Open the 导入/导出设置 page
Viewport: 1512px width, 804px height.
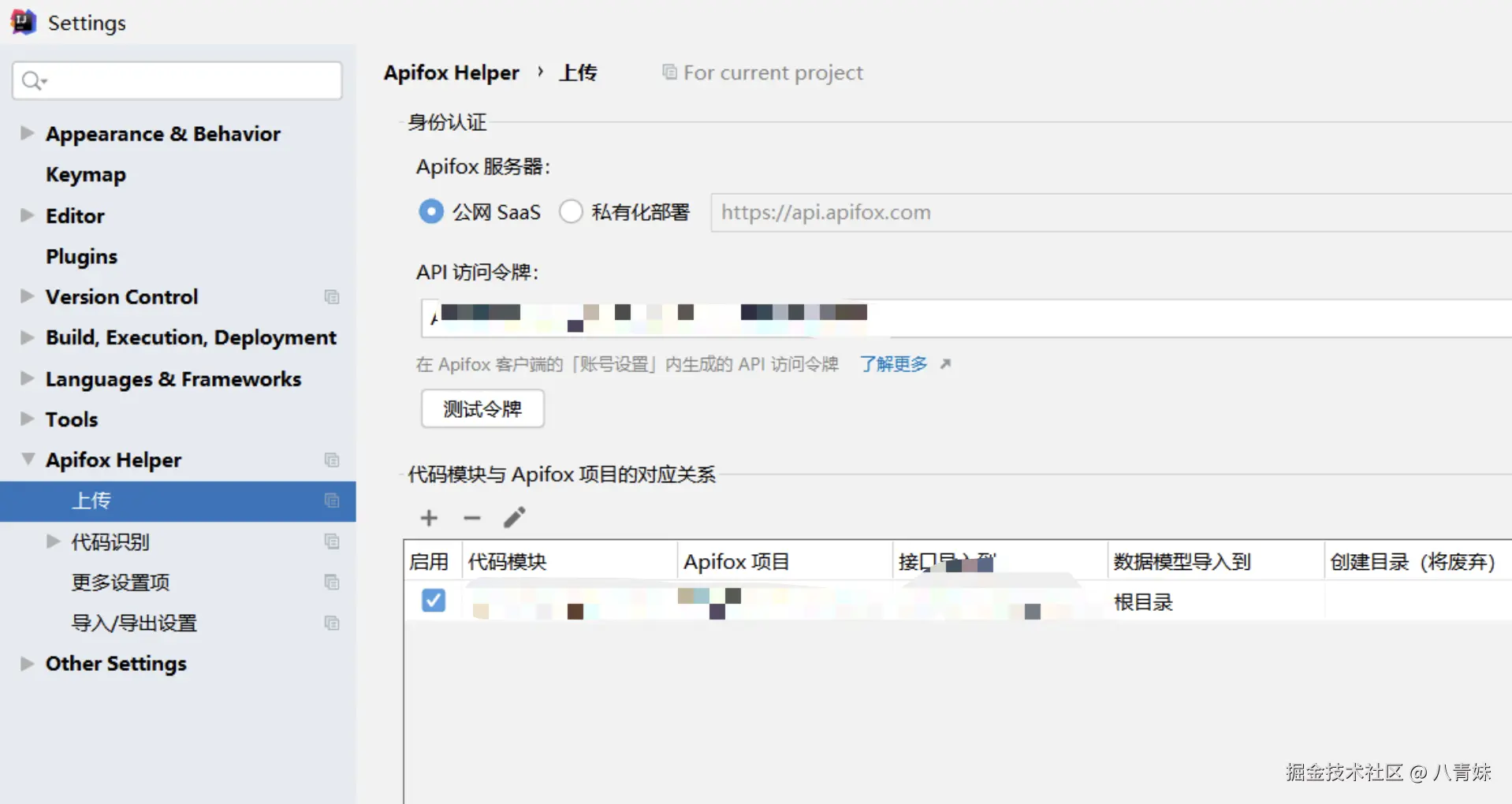tap(134, 623)
